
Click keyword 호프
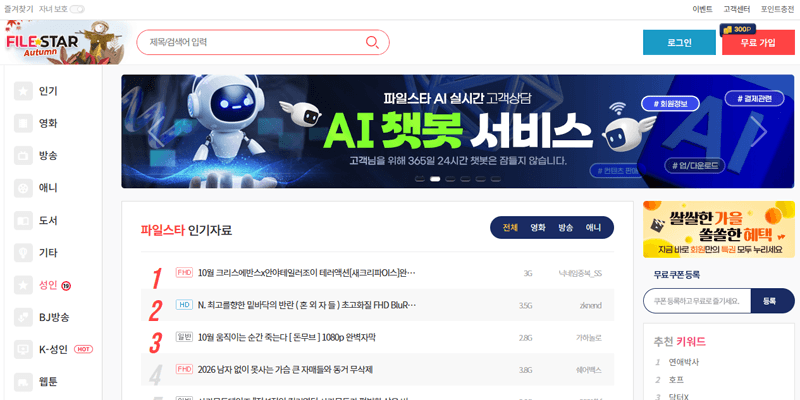tap(676, 380)
